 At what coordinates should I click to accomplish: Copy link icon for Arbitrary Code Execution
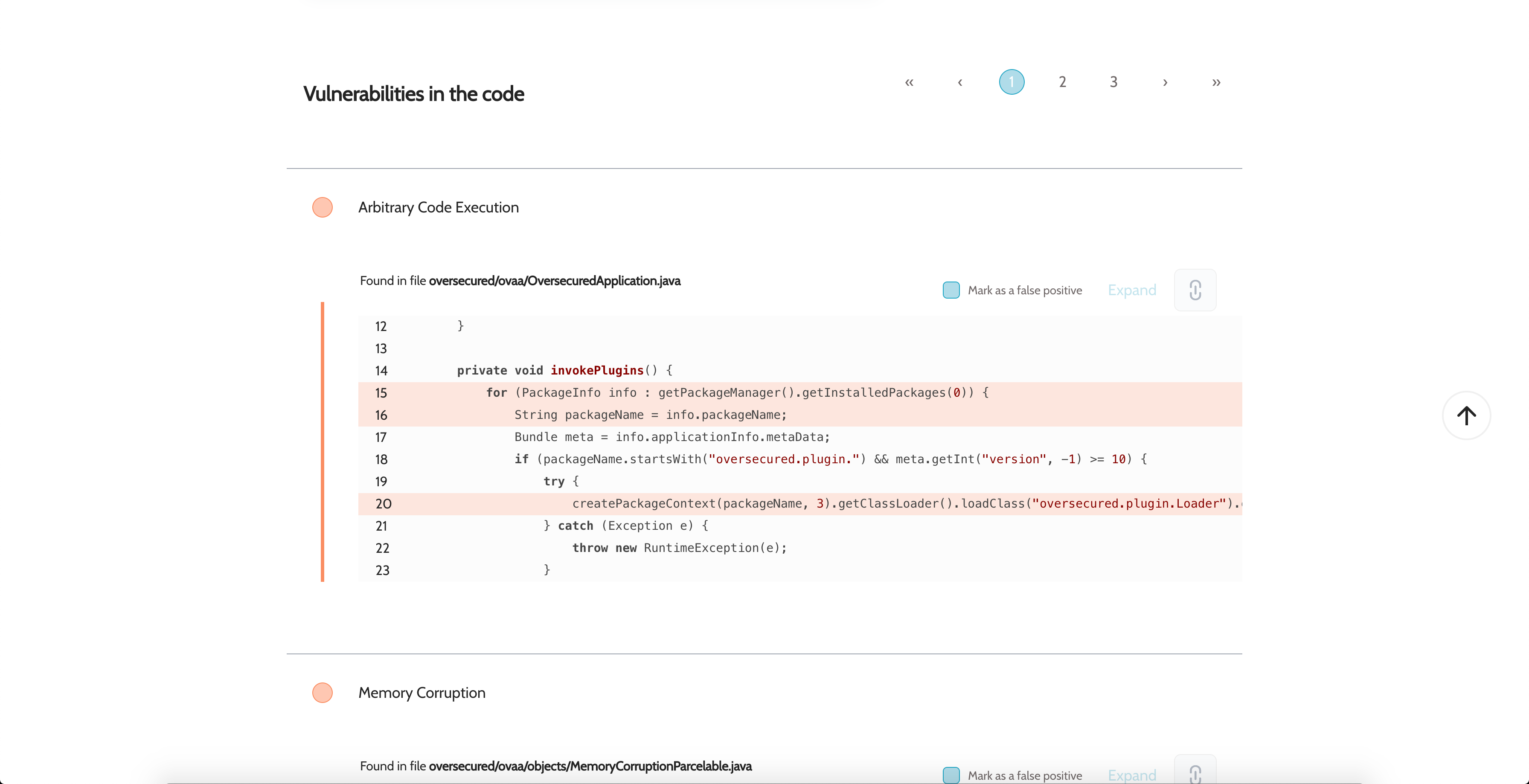pos(1195,290)
